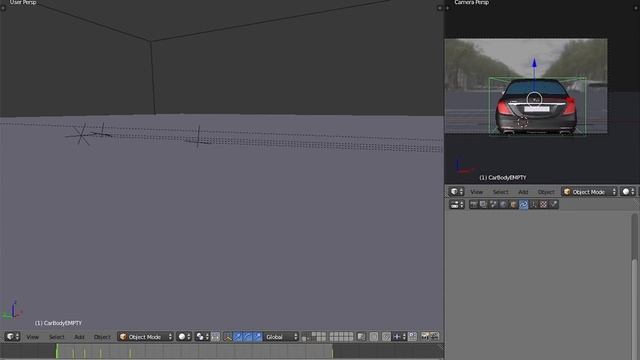Open viewport shading dropdown in camera viewport
This screenshot has height=360, width=640.
[x=628, y=191]
